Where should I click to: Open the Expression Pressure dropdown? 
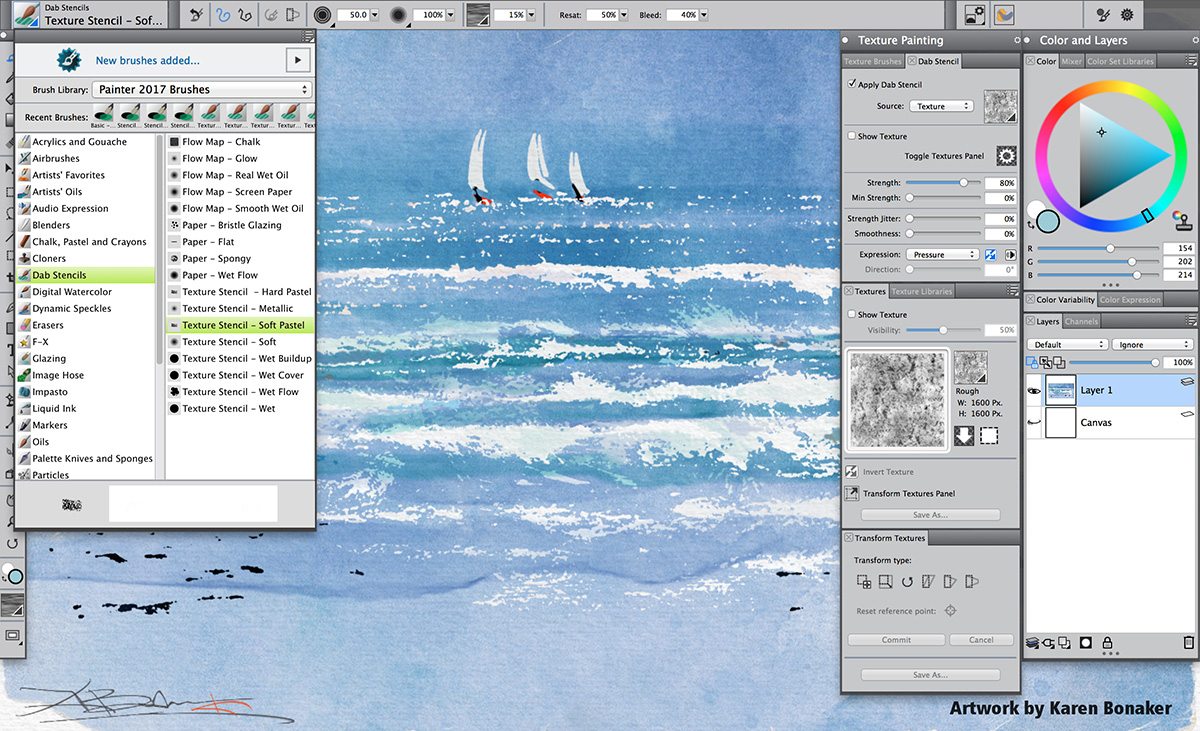point(943,255)
